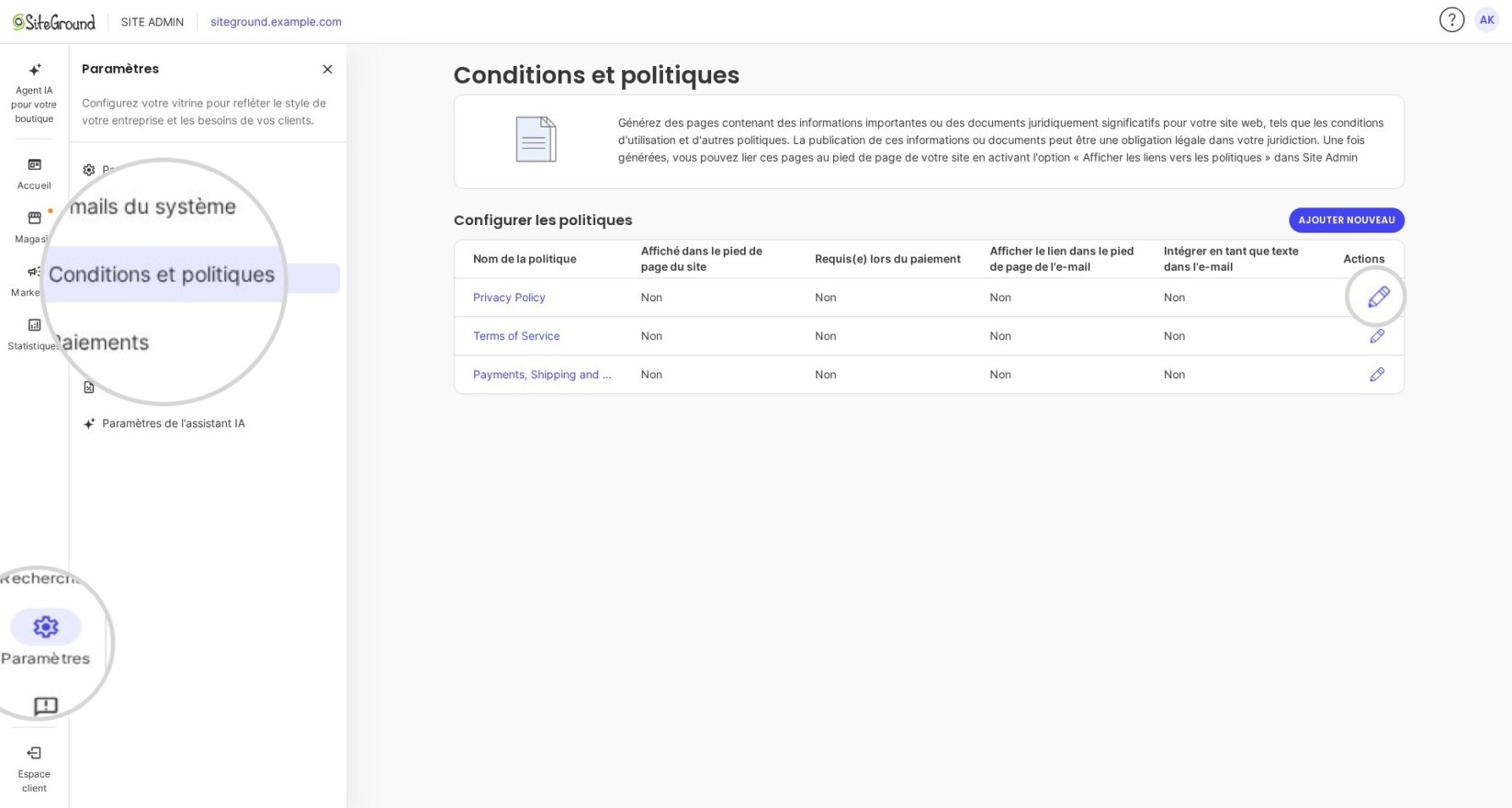Click 'Affiché dans le pied de page du site' header

point(702,259)
